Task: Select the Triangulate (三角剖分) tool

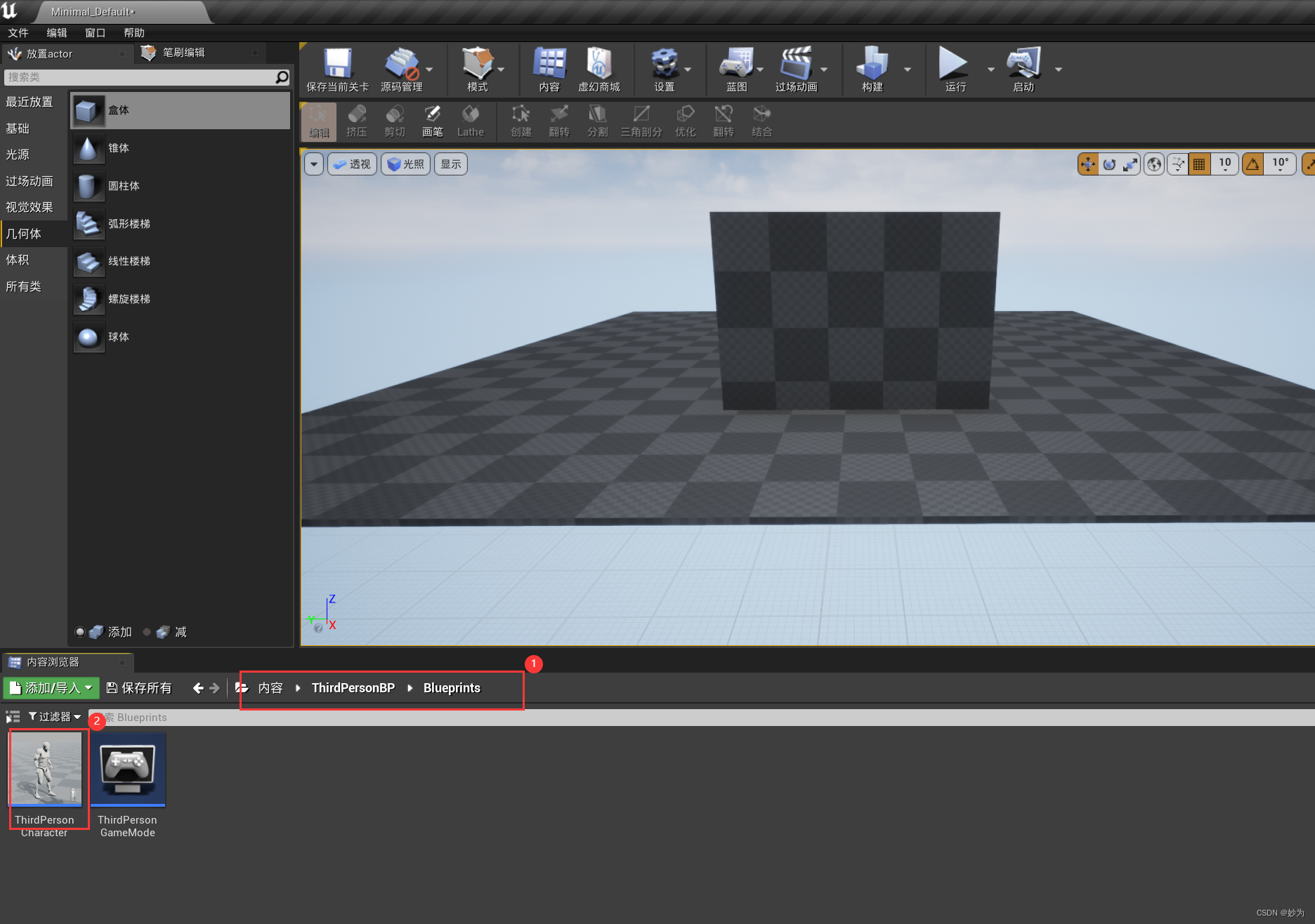Action: tap(641, 121)
